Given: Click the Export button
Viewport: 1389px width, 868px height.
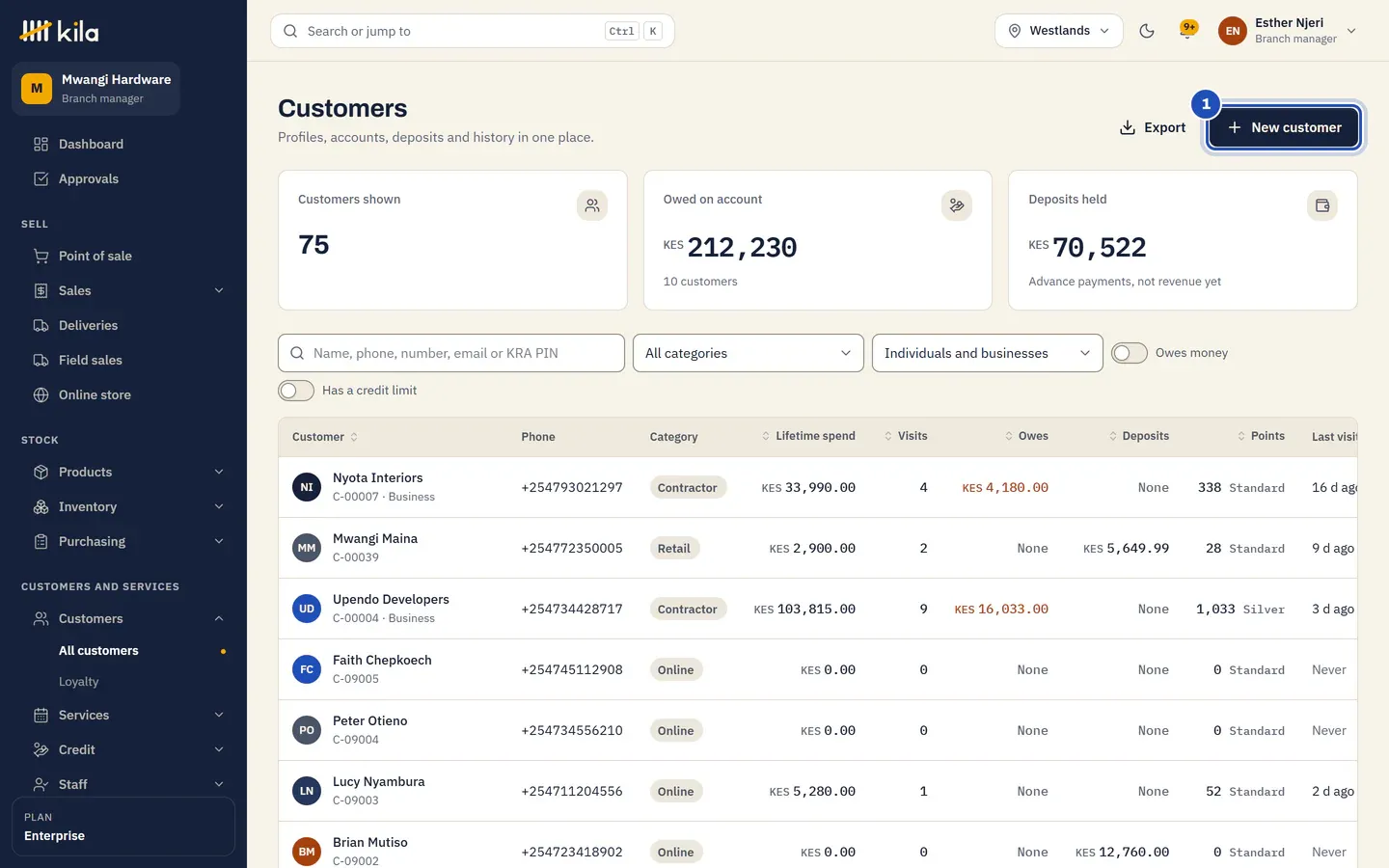Looking at the screenshot, I should 1152,127.
